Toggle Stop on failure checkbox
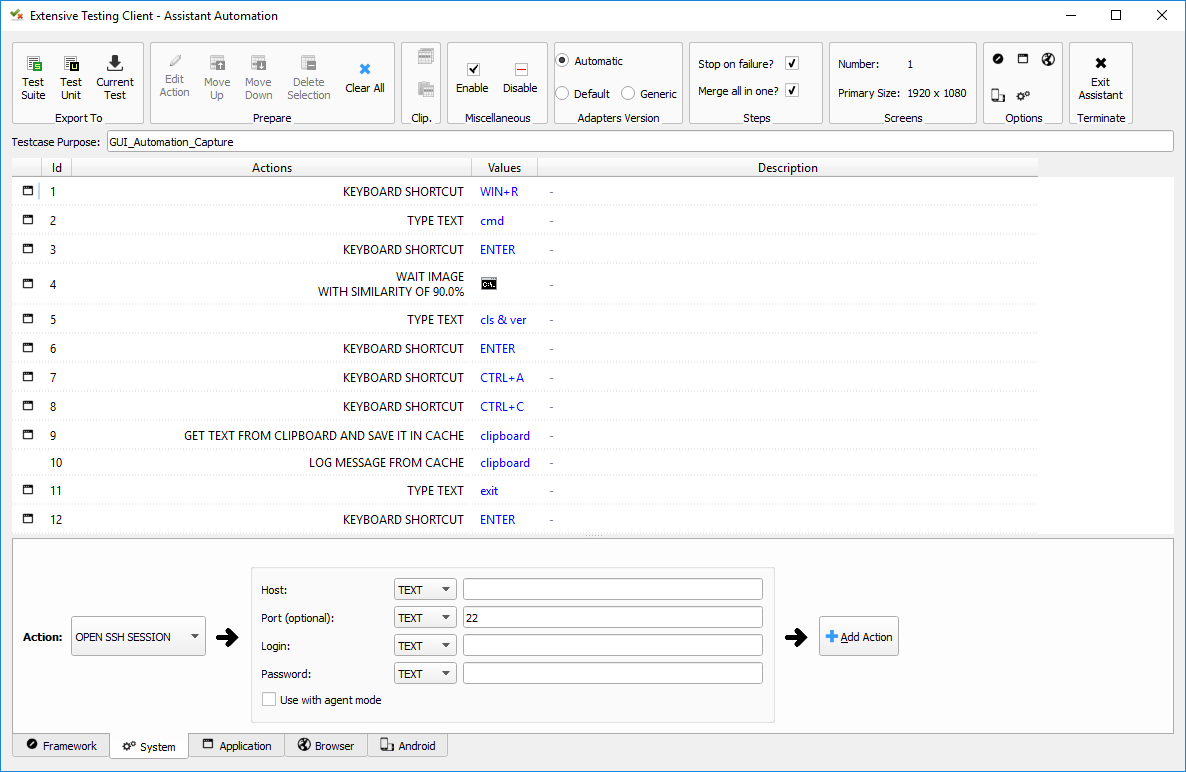The width and height of the screenshot is (1186, 772). [792, 64]
